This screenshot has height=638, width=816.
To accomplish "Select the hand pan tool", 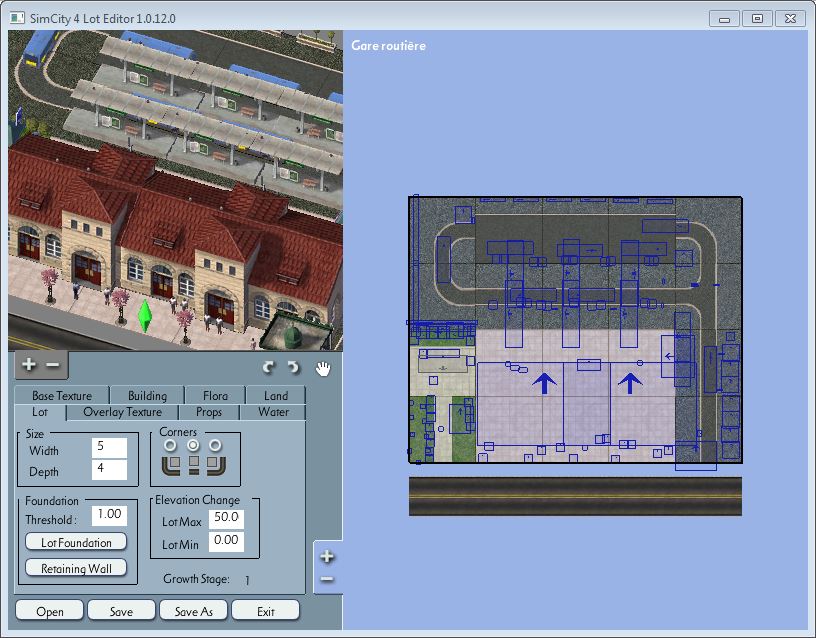I will (x=323, y=368).
